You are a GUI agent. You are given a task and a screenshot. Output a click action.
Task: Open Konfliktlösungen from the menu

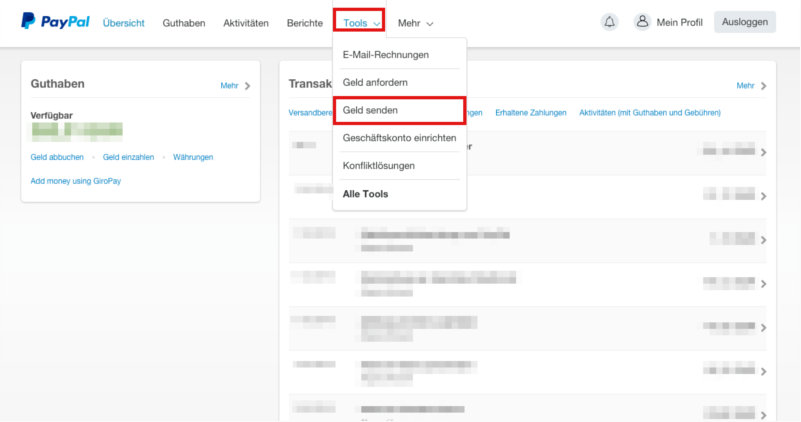[379, 166]
